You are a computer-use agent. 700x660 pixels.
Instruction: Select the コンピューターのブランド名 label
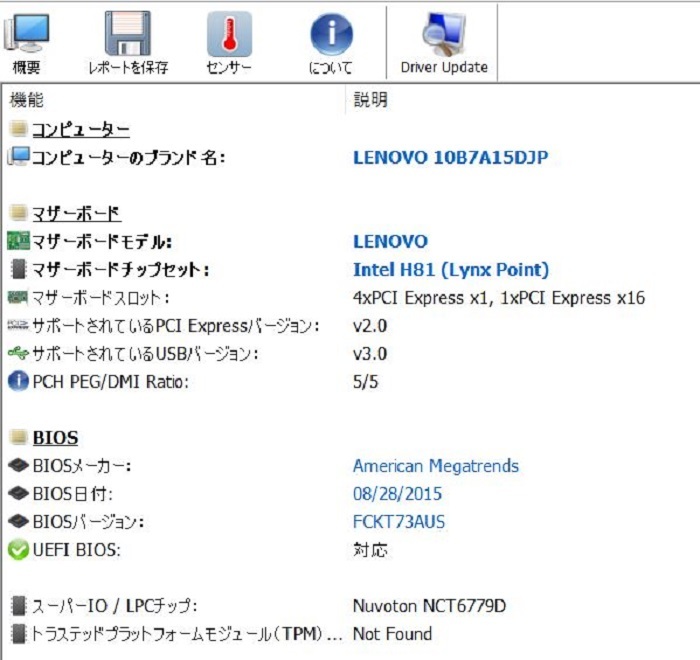pyautogui.click(x=129, y=157)
